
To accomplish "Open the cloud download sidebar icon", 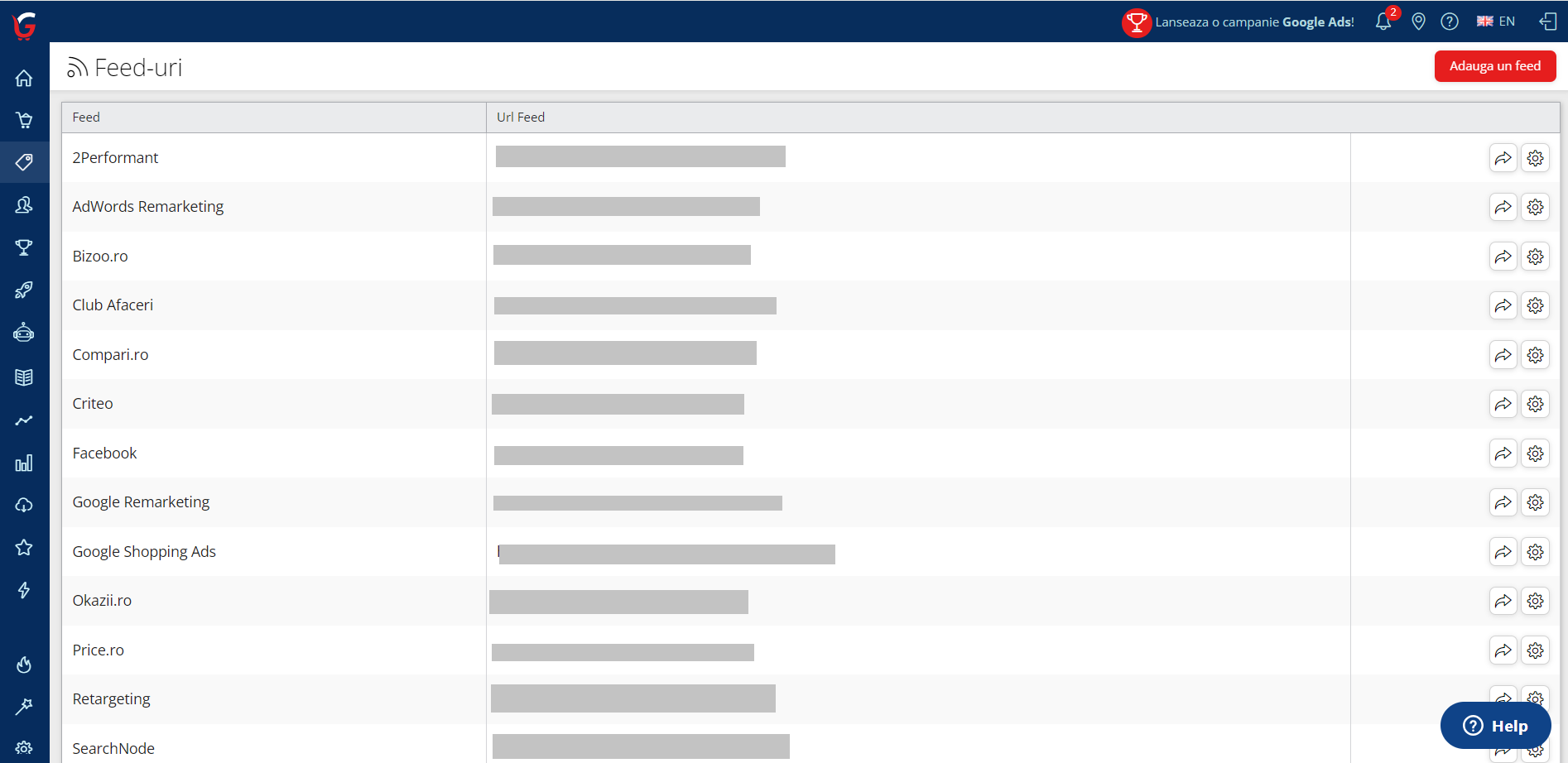I will (x=24, y=505).
